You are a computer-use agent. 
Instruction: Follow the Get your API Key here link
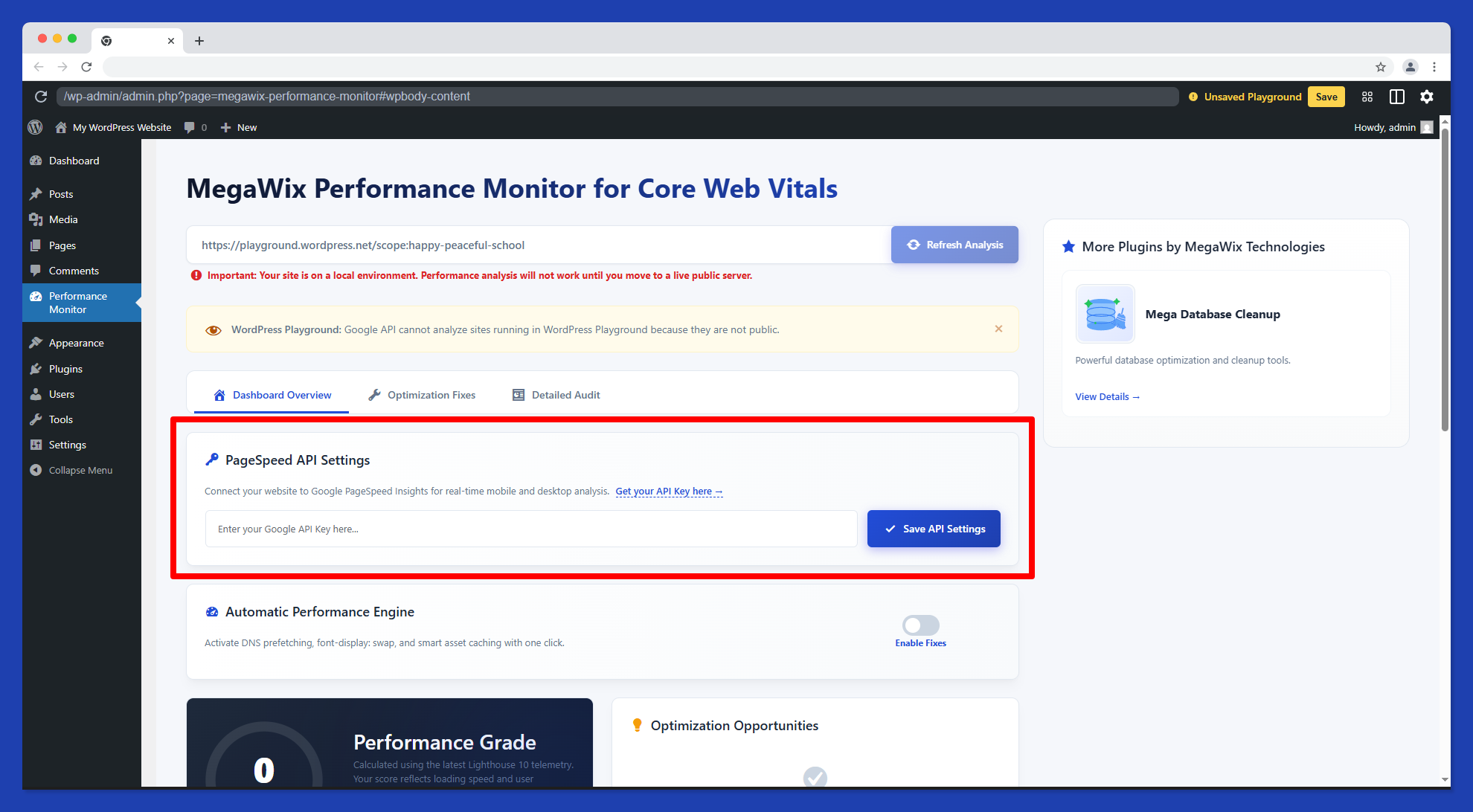point(668,491)
